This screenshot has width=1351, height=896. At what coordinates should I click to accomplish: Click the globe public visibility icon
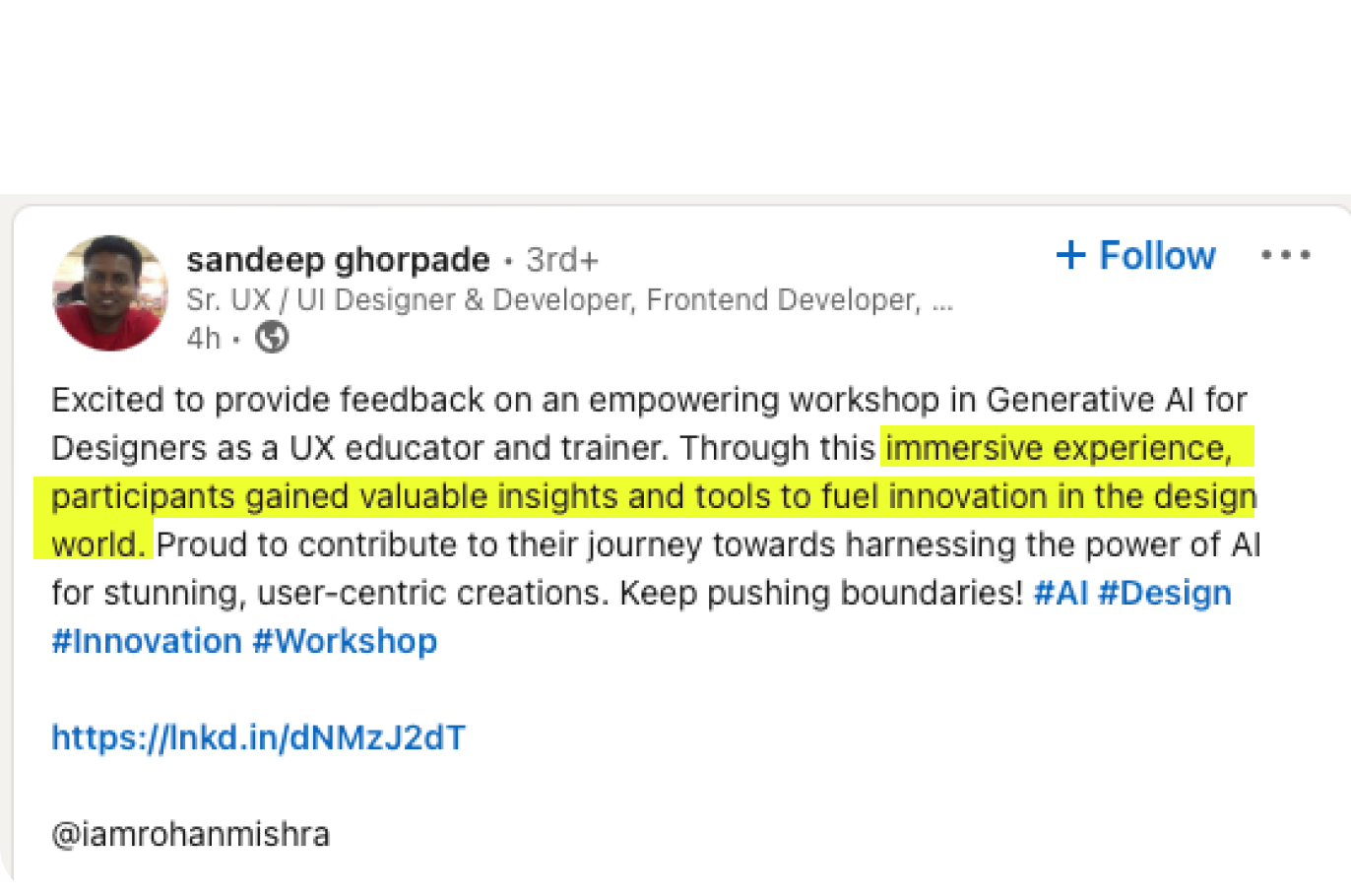(272, 338)
